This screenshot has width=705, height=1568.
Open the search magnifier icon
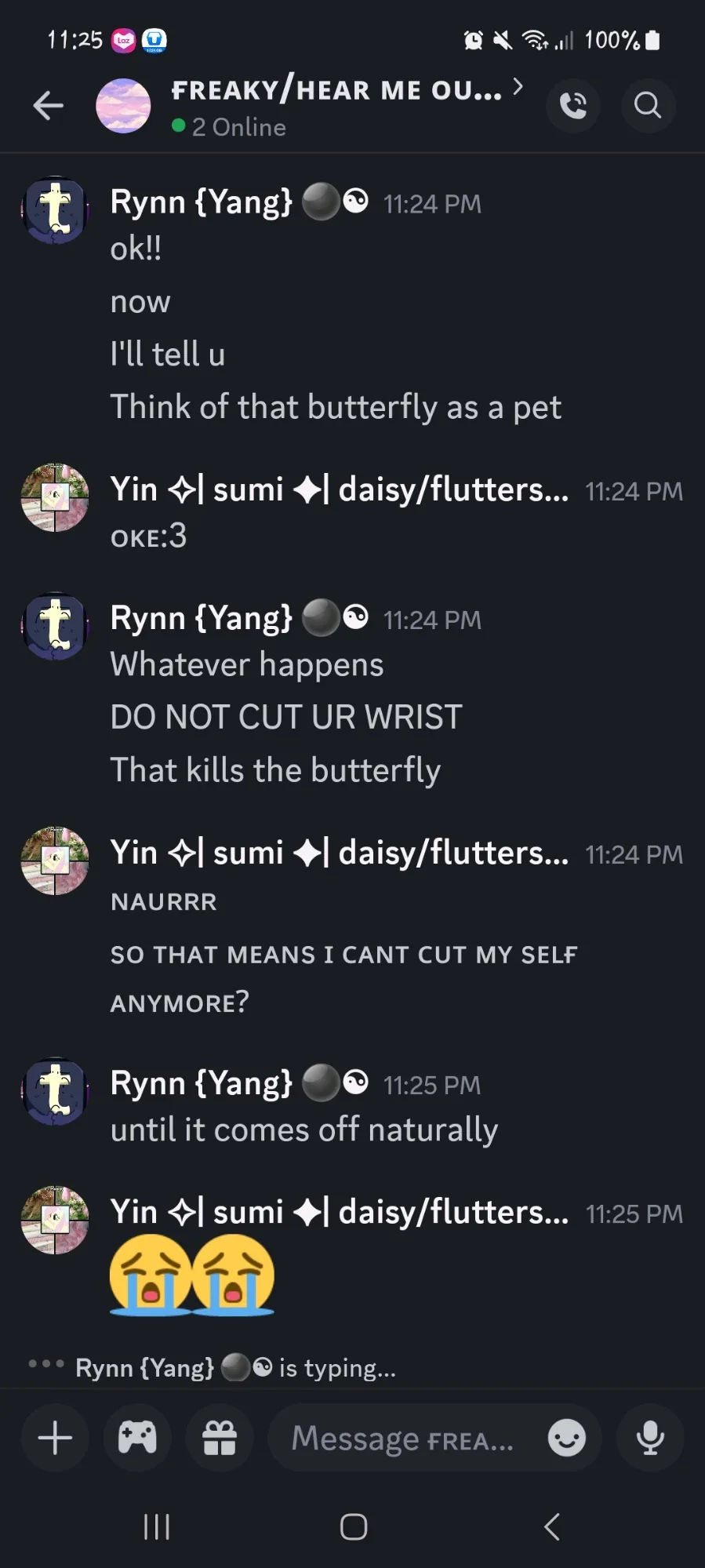pos(648,105)
